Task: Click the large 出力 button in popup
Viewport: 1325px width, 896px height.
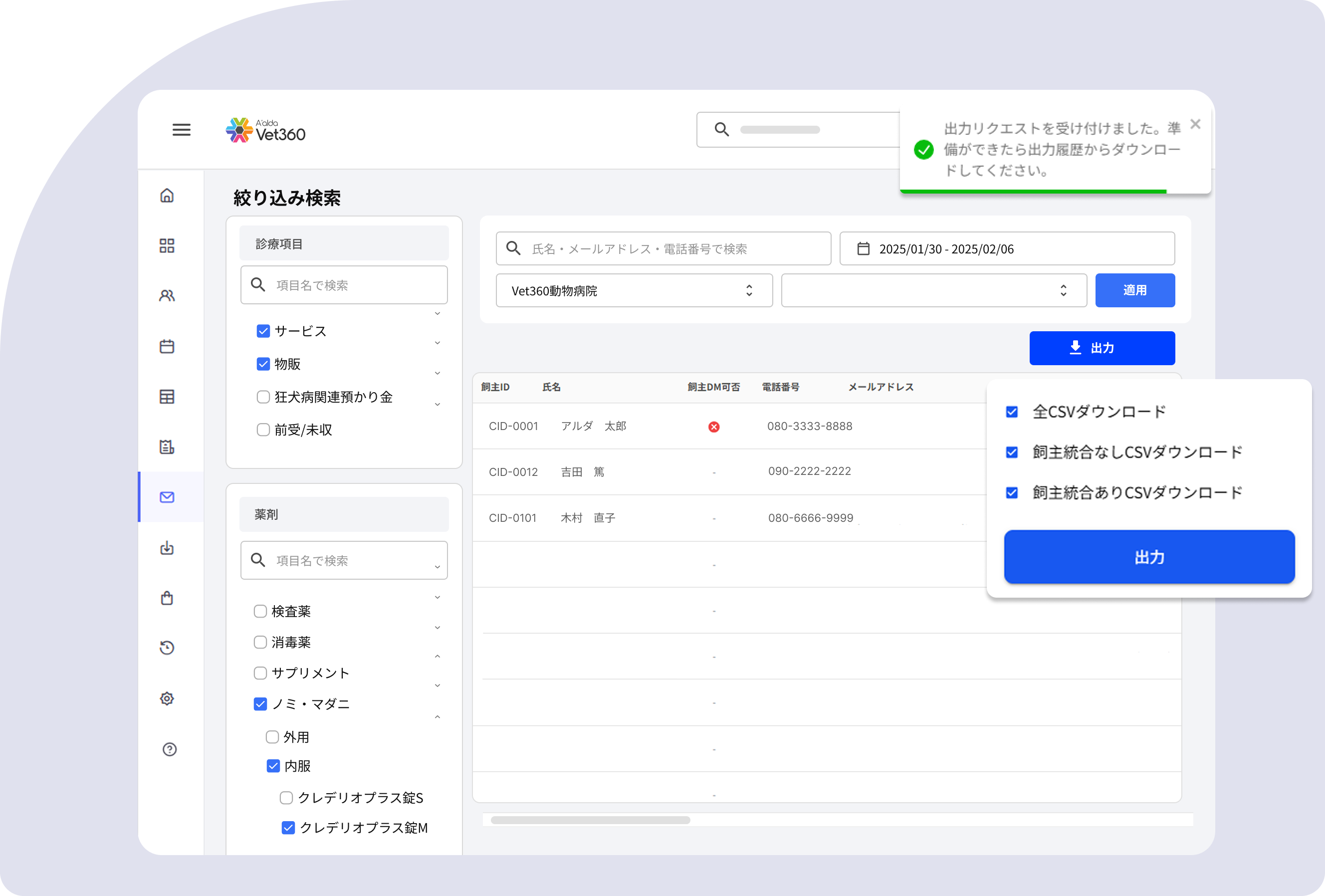Action: coord(1149,557)
